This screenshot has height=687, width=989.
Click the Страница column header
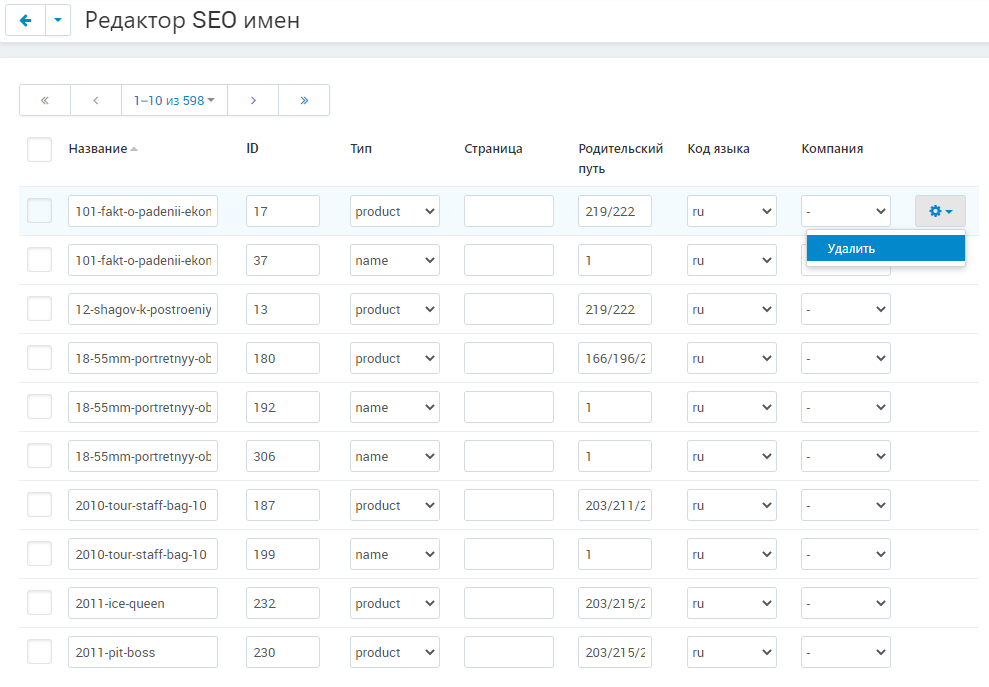tap(493, 149)
